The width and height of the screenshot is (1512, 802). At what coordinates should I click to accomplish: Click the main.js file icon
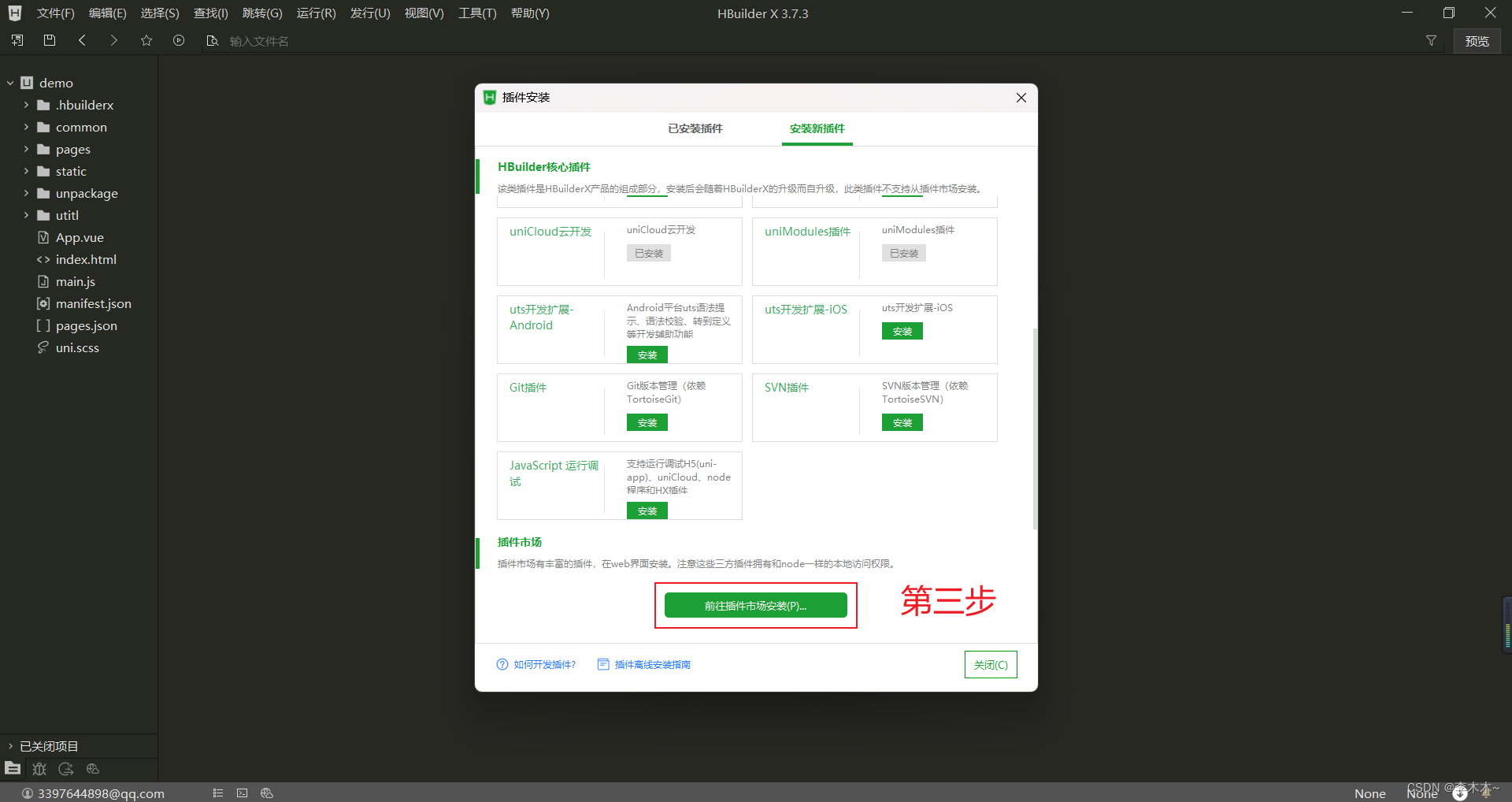[x=43, y=281]
